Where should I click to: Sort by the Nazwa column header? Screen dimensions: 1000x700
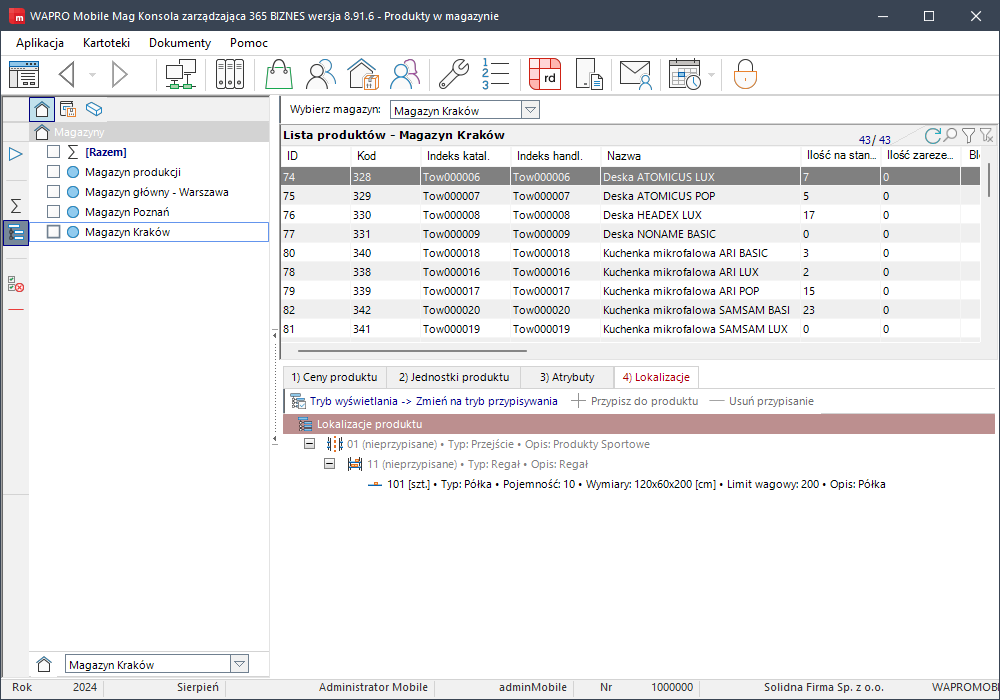[x=700, y=156]
